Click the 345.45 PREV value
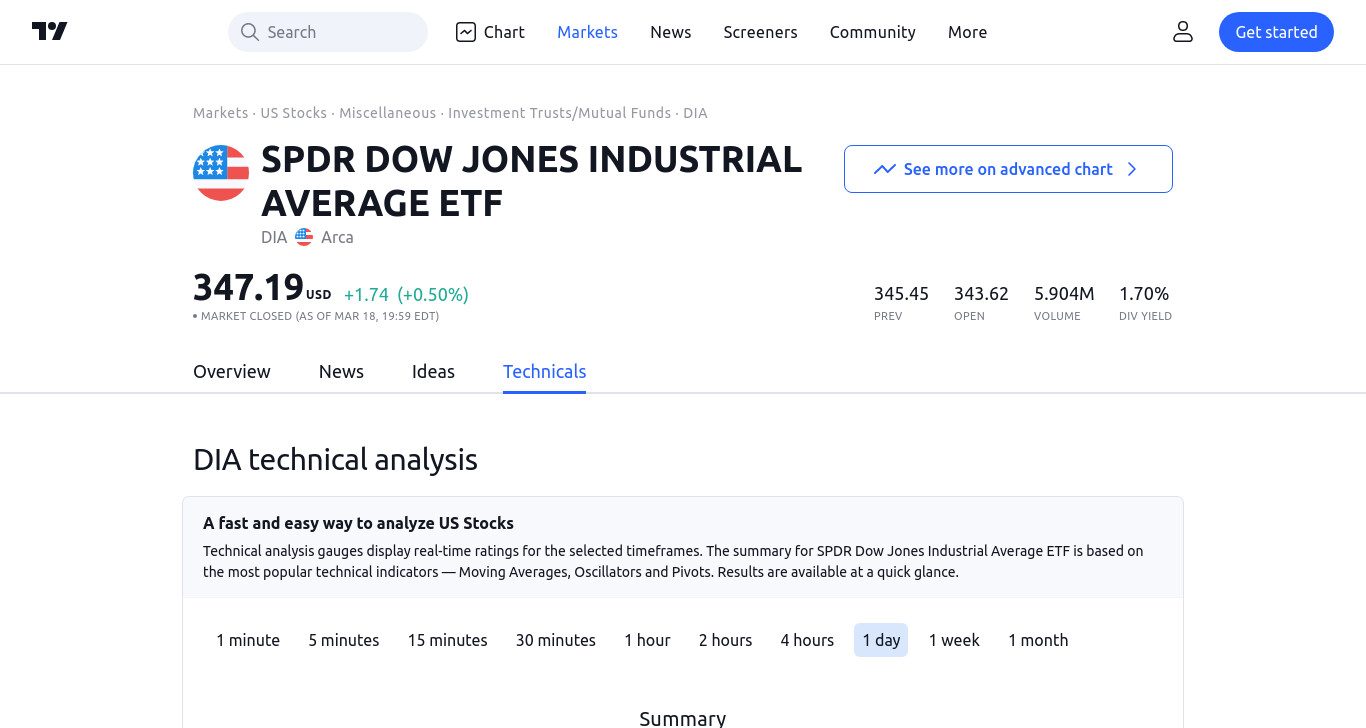Image resolution: width=1366 pixels, height=728 pixels. [x=901, y=294]
